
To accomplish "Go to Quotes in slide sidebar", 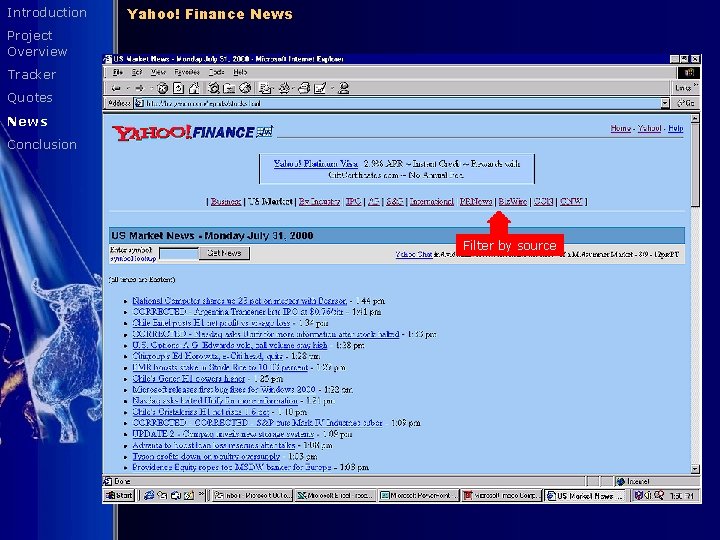I will (30, 97).
